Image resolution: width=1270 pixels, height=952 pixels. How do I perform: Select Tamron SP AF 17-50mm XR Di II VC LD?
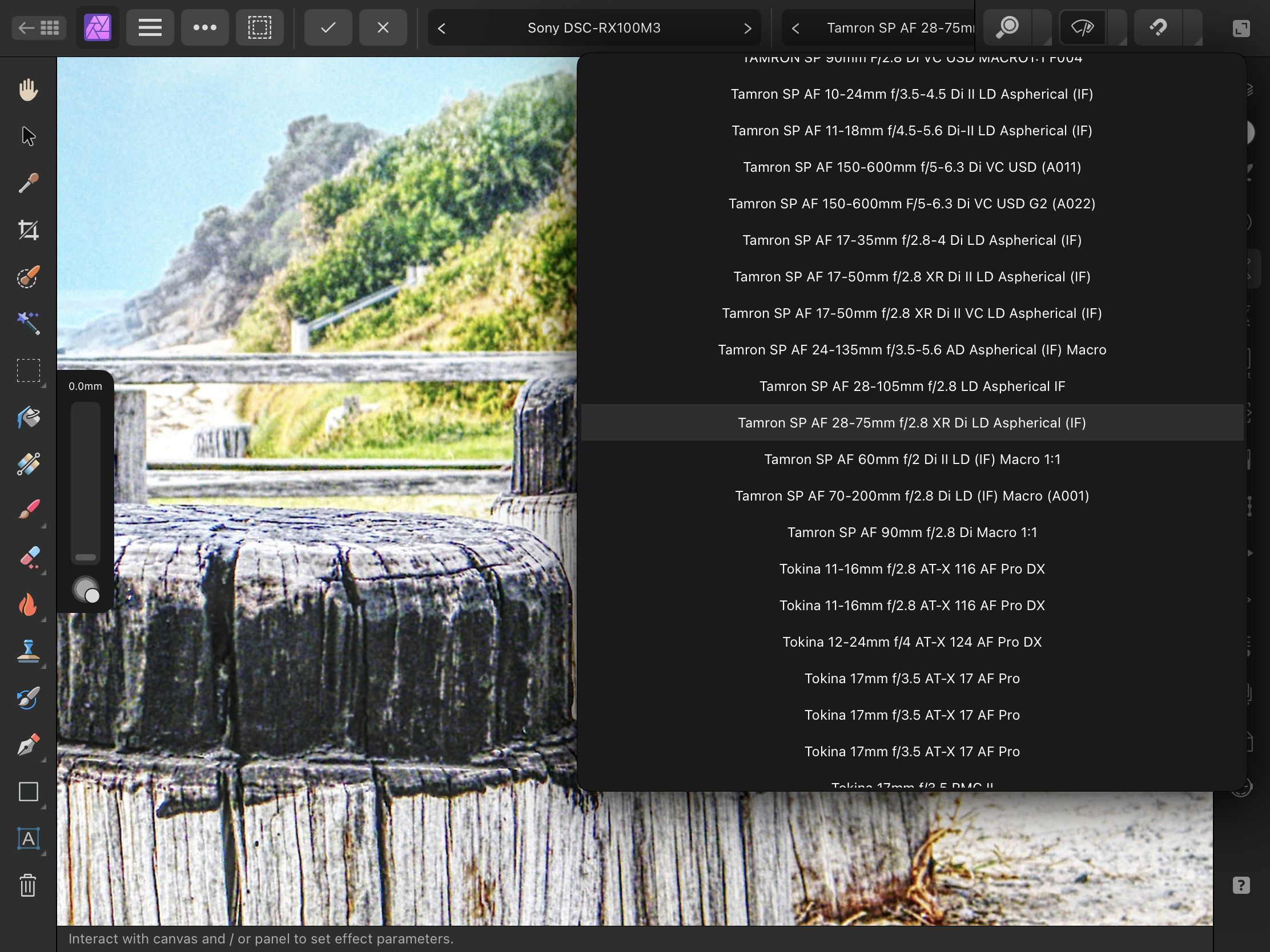(912, 313)
